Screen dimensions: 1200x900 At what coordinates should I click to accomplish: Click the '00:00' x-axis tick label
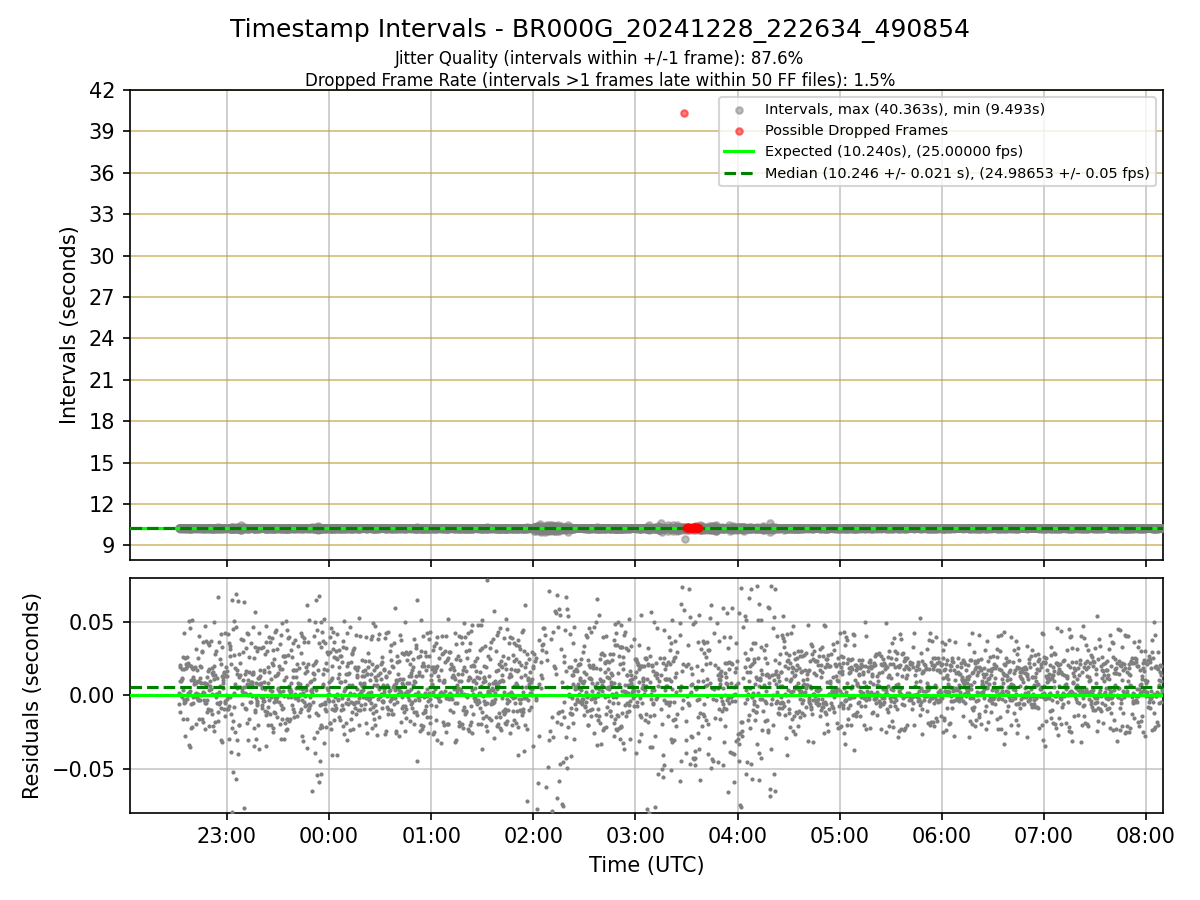point(328,835)
